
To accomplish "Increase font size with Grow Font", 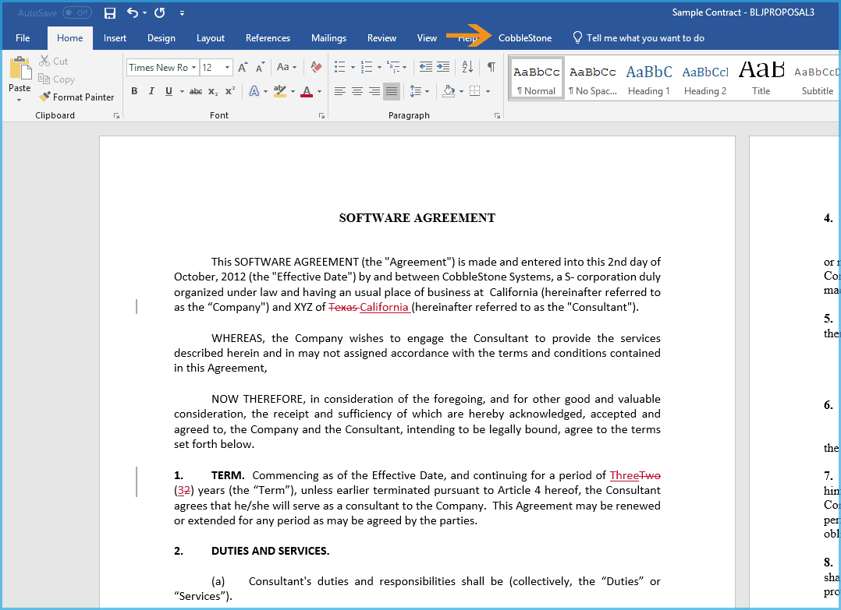I will [x=242, y=68].
